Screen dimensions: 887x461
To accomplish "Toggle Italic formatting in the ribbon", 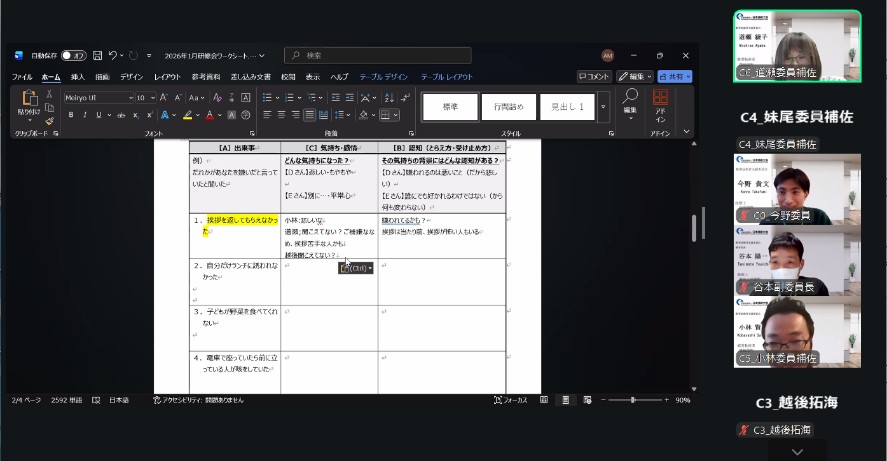I will [85, 115].
